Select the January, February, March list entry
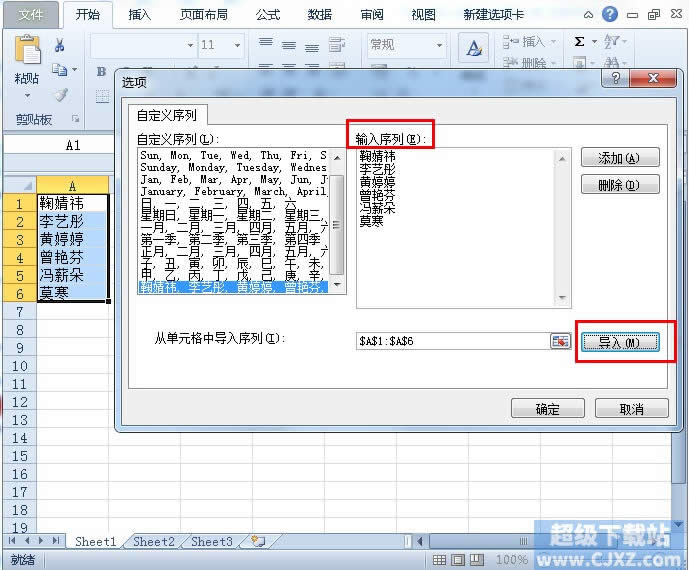Screen dimensions: 689x570 pyautogui.click(x=233, y=192)
